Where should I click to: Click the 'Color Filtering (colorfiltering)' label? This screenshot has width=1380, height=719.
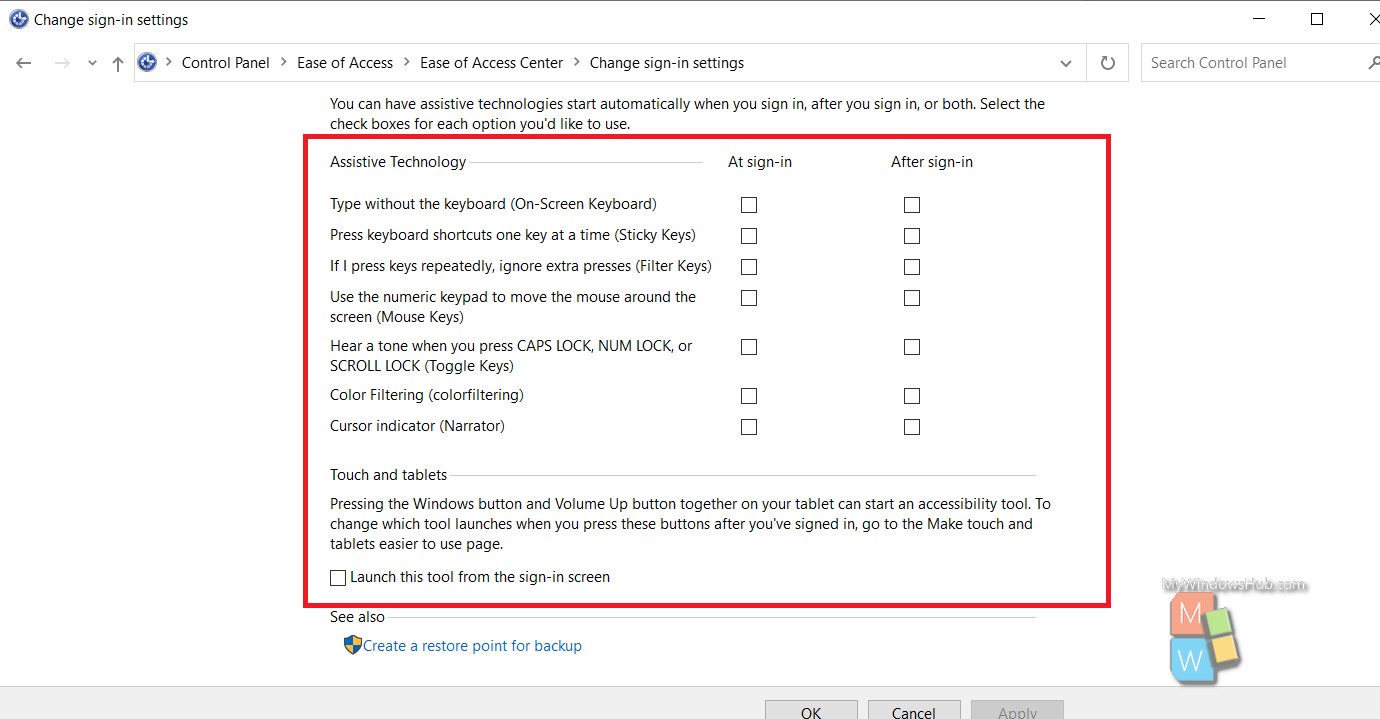[x=427, y=395]
